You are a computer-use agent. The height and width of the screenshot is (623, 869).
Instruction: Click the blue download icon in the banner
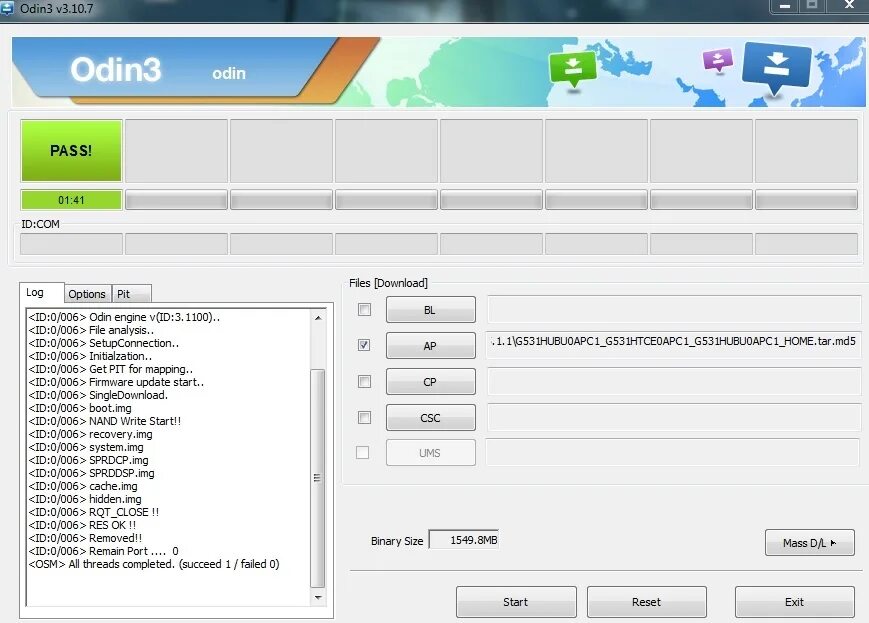coord(776,68)
